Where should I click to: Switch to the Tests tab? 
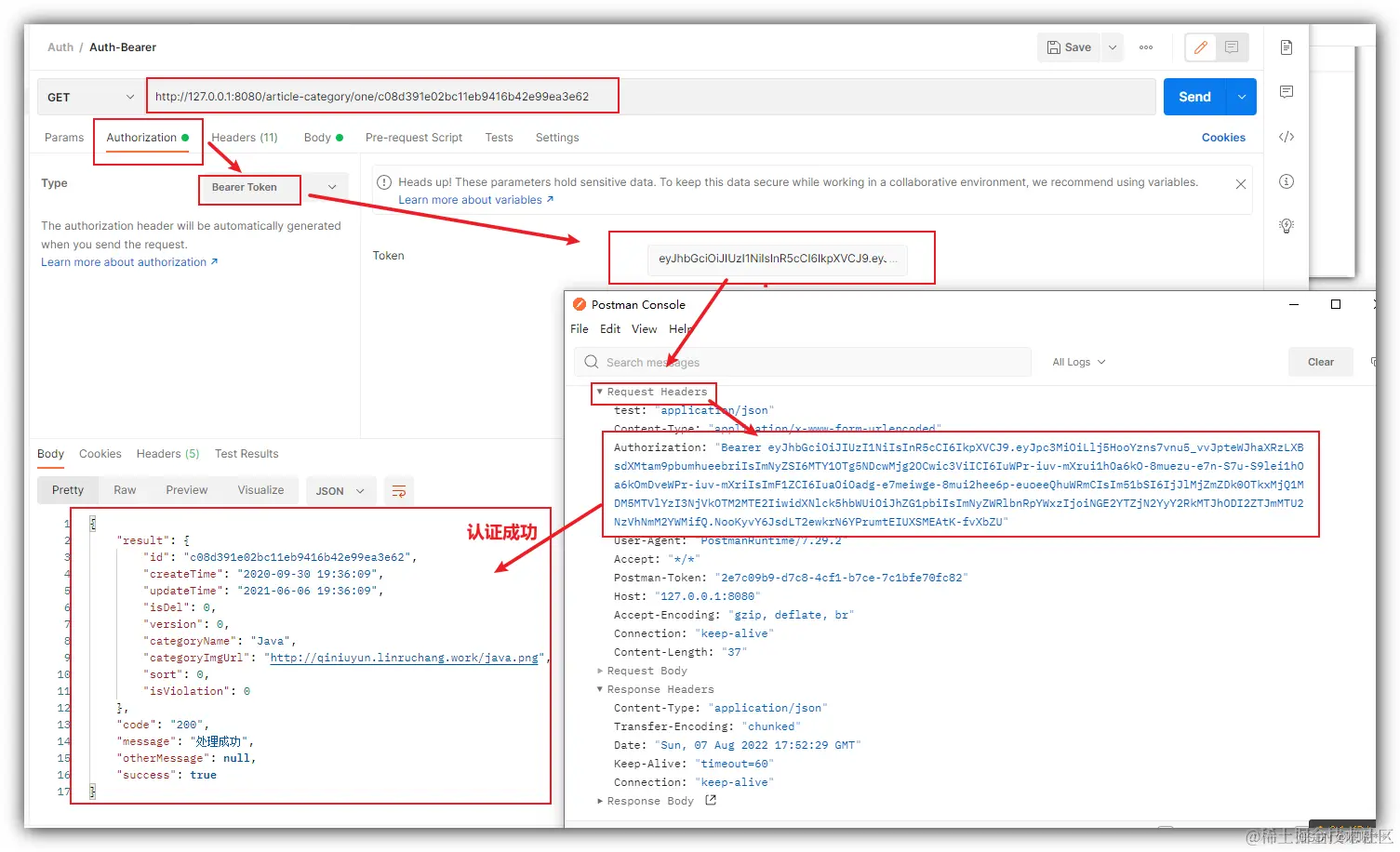tap(499, 138)
